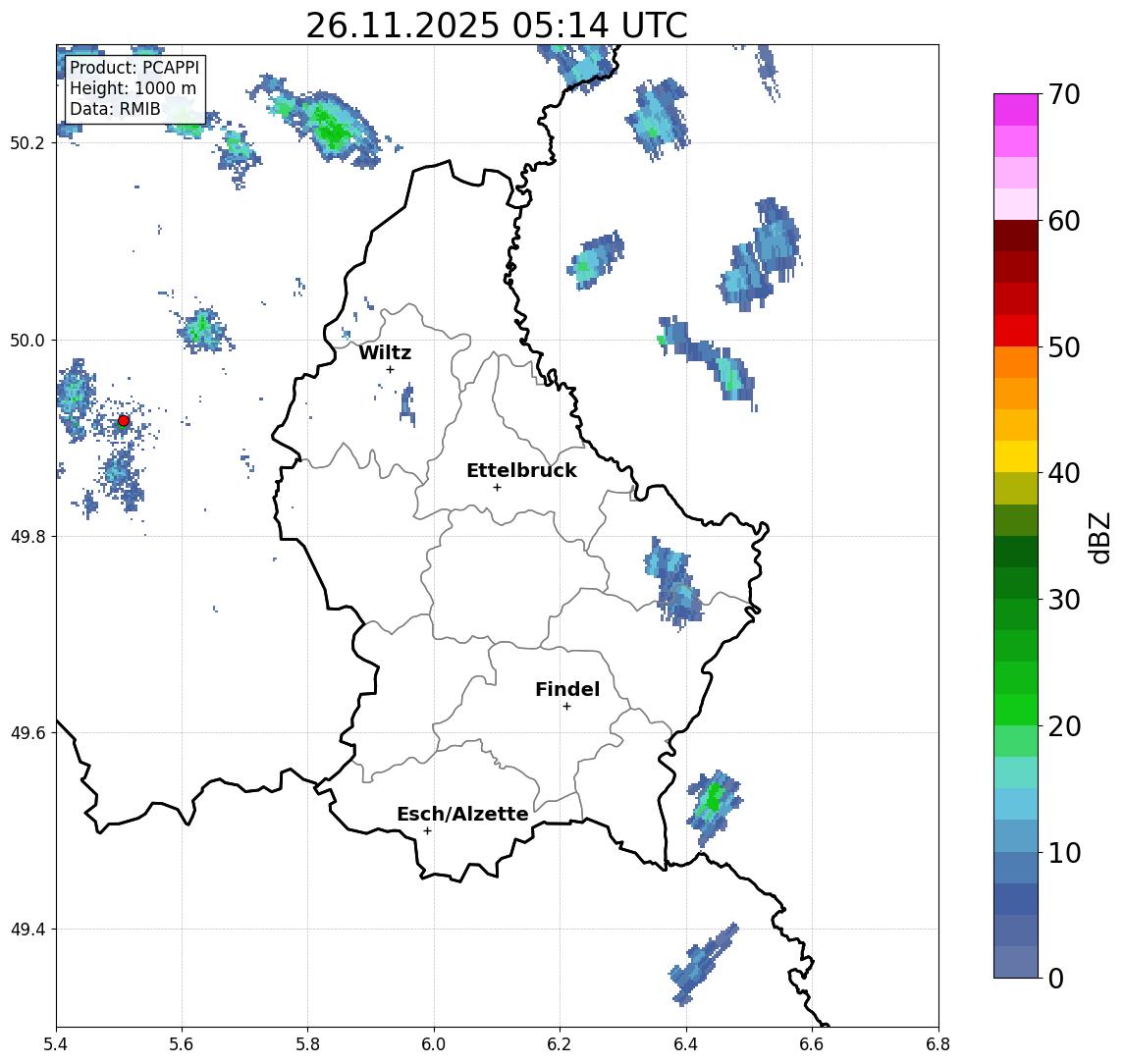
Task: Click the 49.8 latitude tick label
Action: 29,537
